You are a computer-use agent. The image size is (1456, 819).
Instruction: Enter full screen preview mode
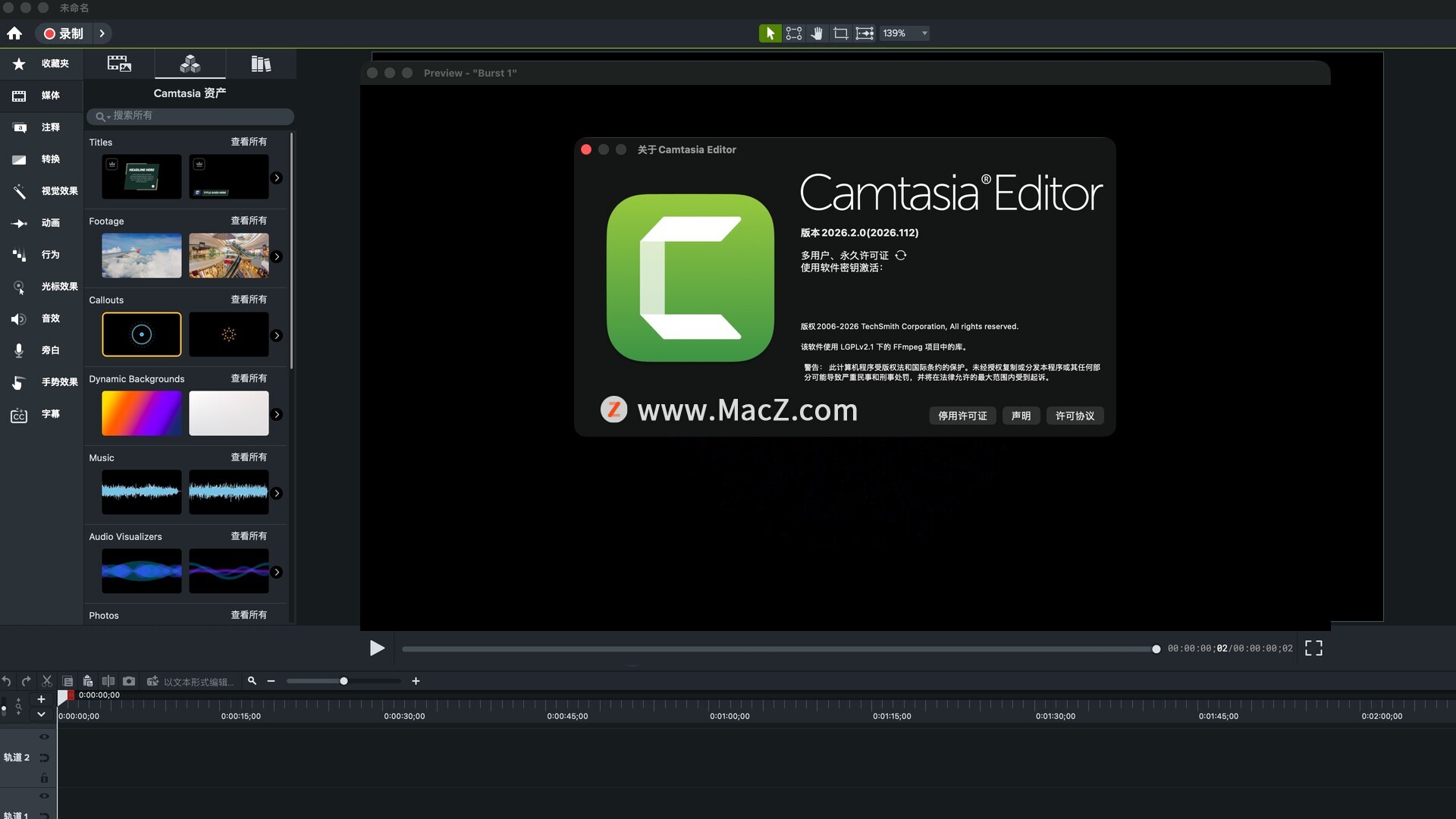(x=1313, y=648)
